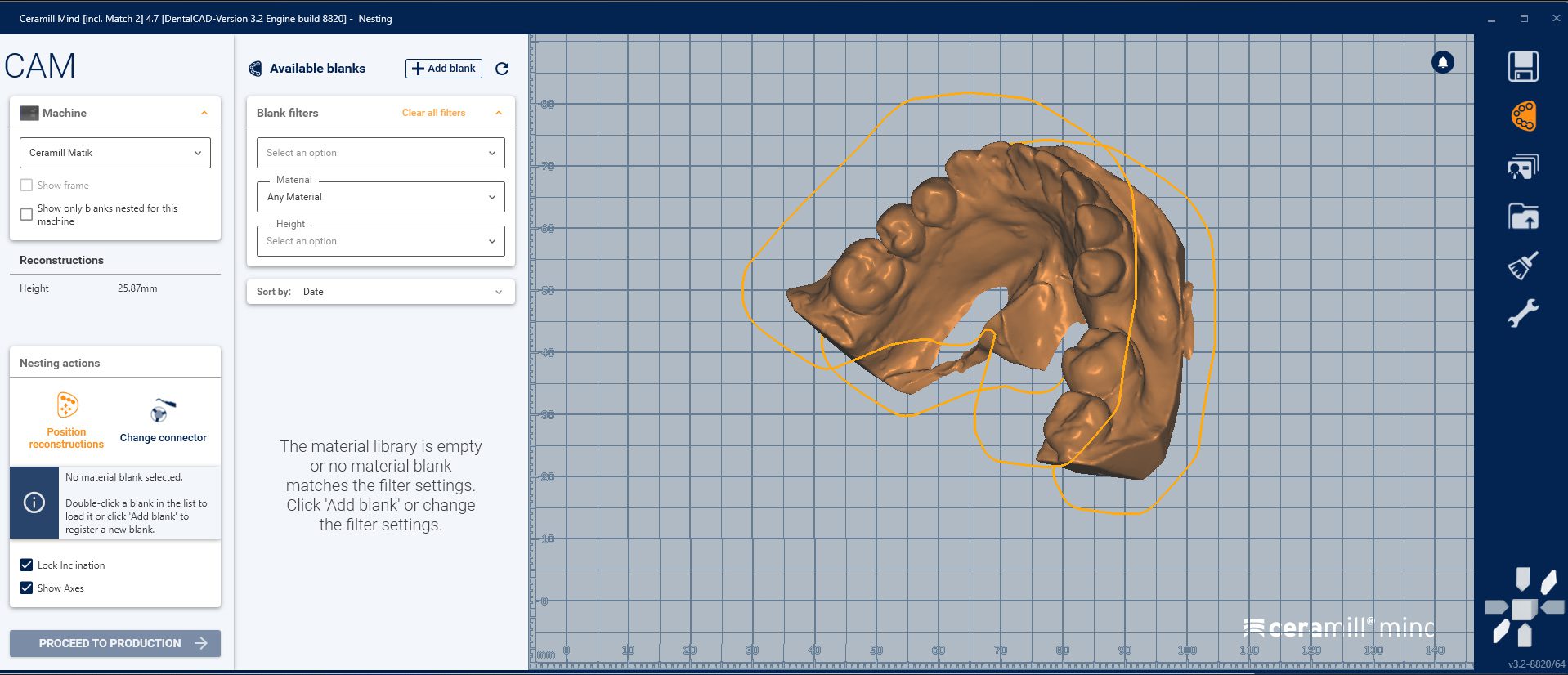Enable show only blanks nested for machine
1568x675 pixels.
(x=27, y=214)
